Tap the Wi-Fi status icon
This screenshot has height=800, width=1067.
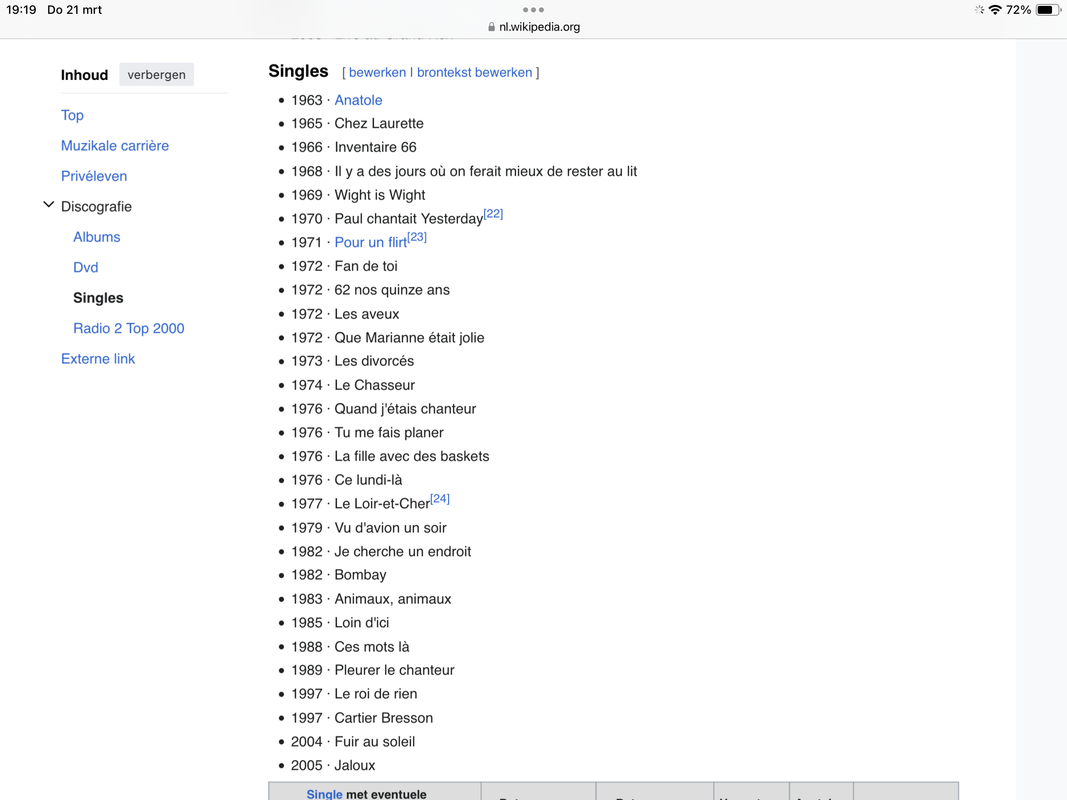coord(995,10)
